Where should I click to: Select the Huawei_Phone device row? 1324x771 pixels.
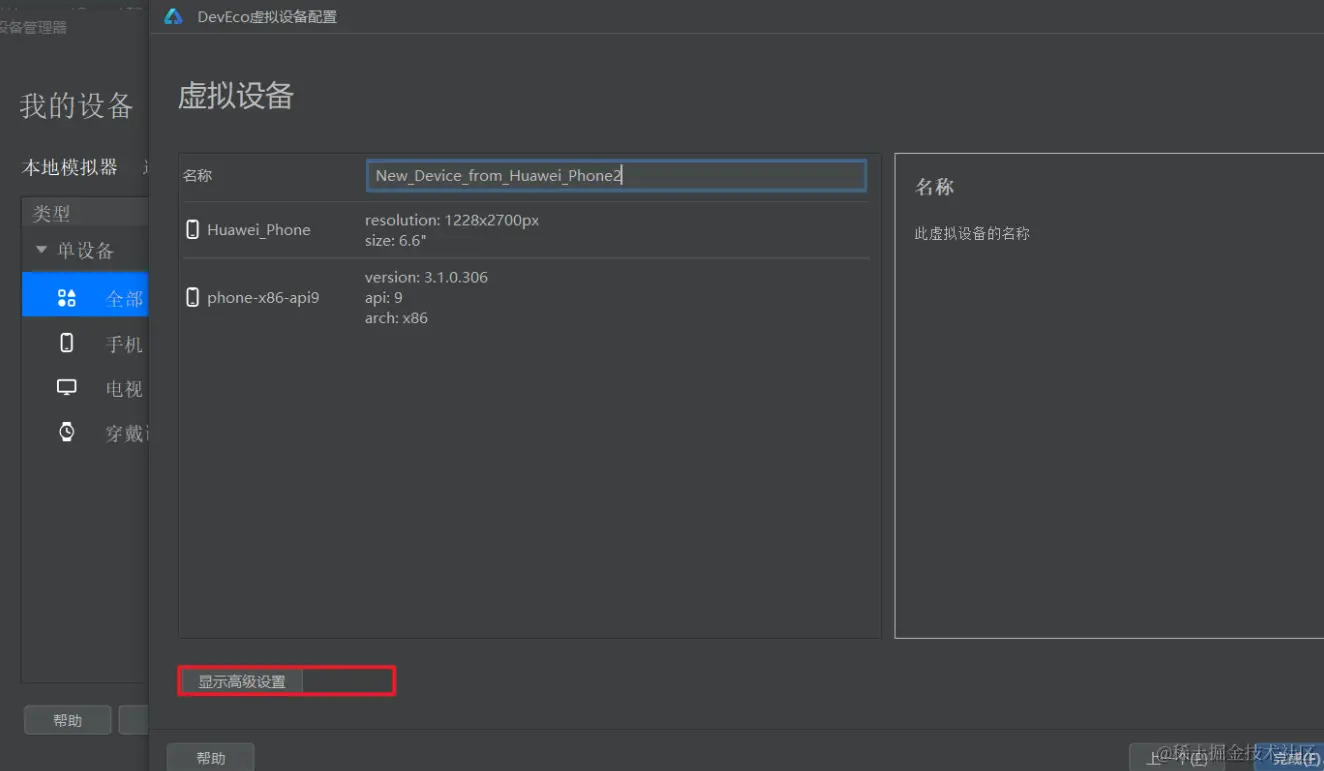point(525,230)
